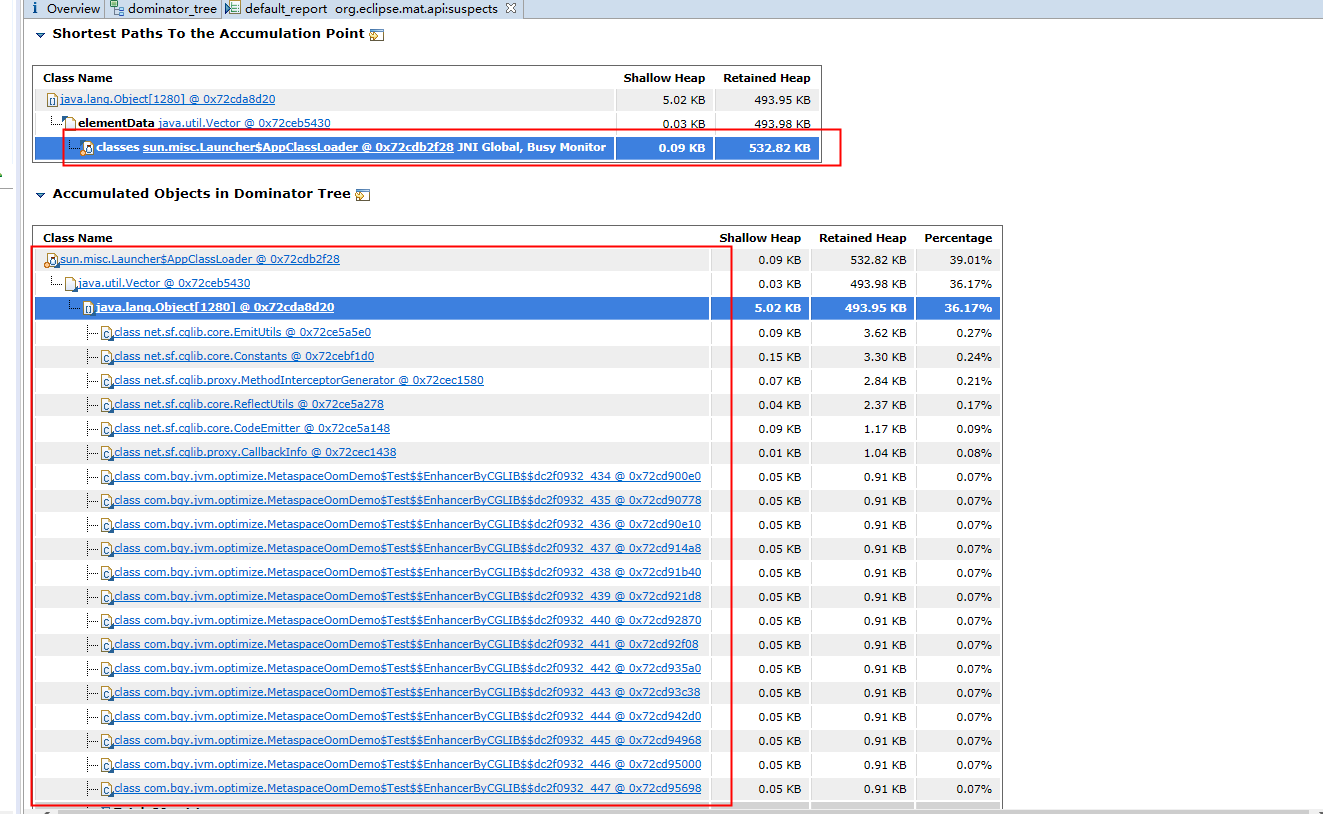Open java.util.Vector @ 0x72ceb5430 link in Shortest Paths

click(x=244, y=123)
